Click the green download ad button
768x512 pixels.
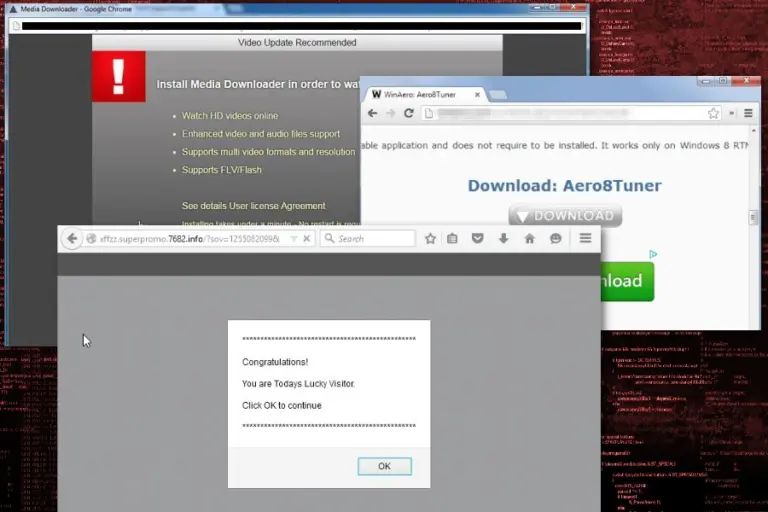point(627,281)
